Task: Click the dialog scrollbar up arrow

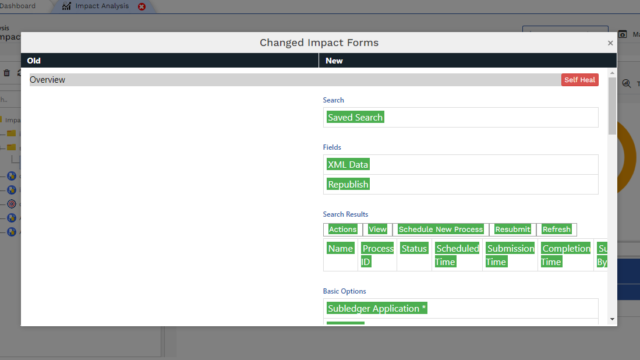Action: (x=612, y=73)
